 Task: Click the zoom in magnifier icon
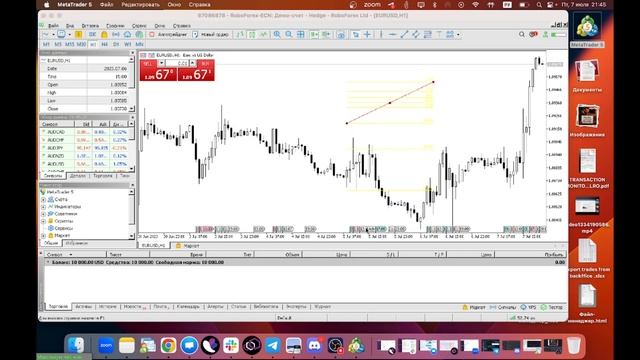(x=277, y=35)
